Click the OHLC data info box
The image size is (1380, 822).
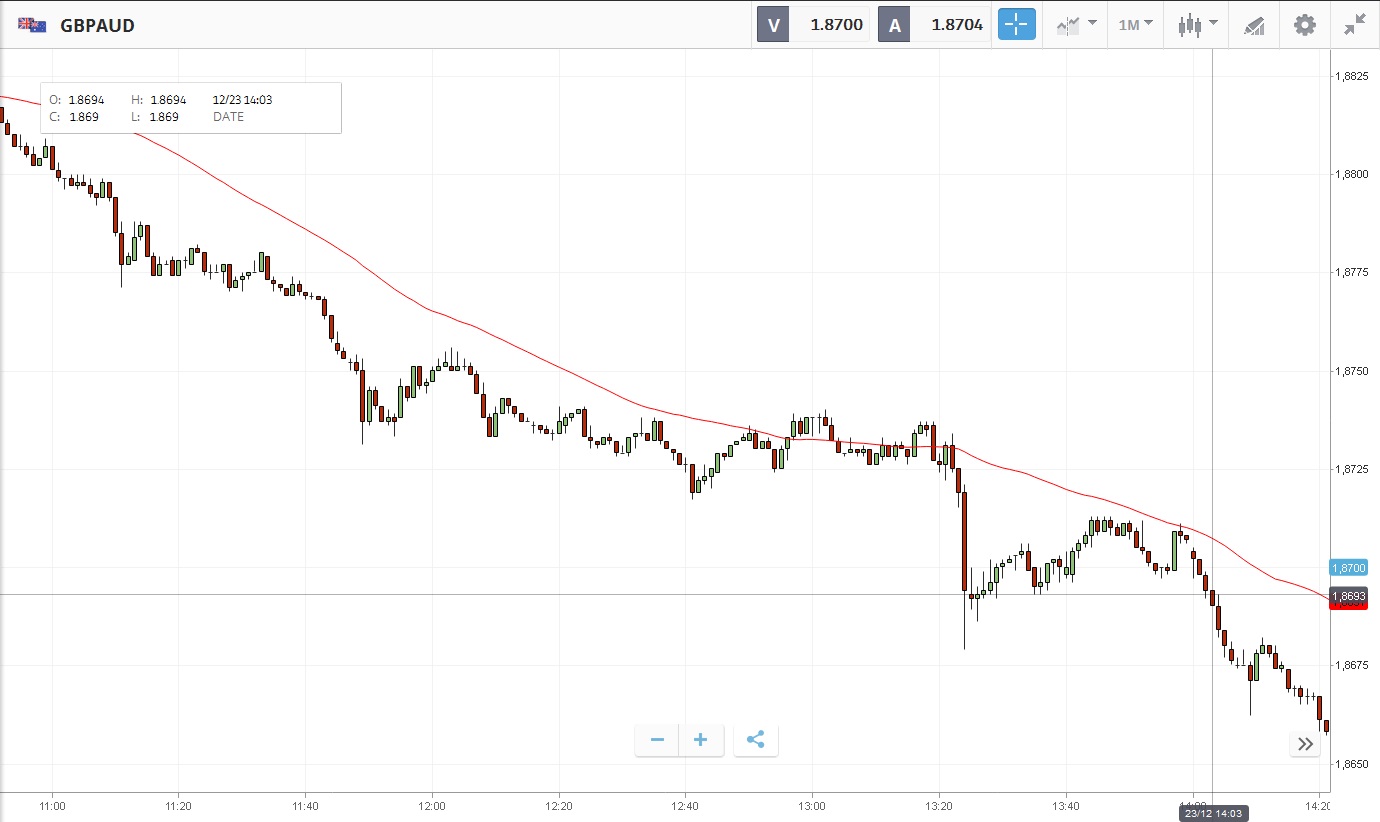(190, 108)
